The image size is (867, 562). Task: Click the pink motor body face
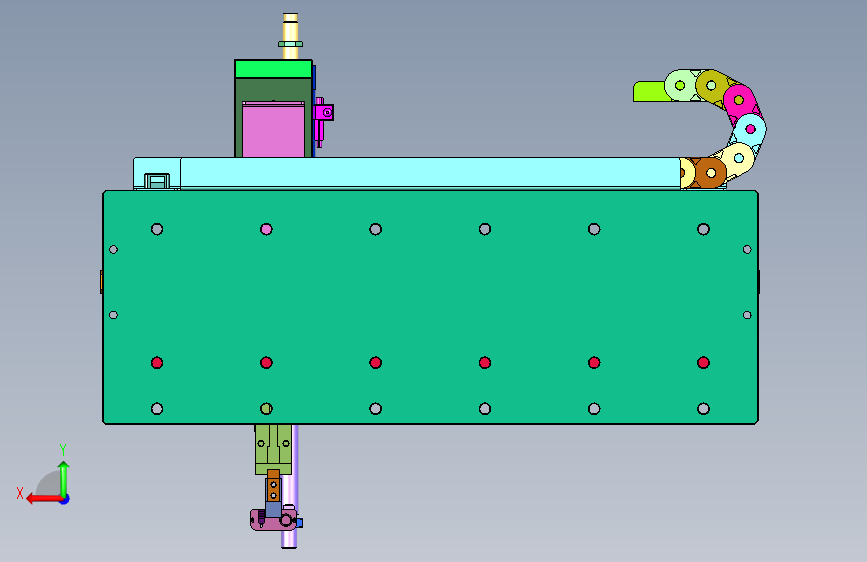(x=273, y=130)
